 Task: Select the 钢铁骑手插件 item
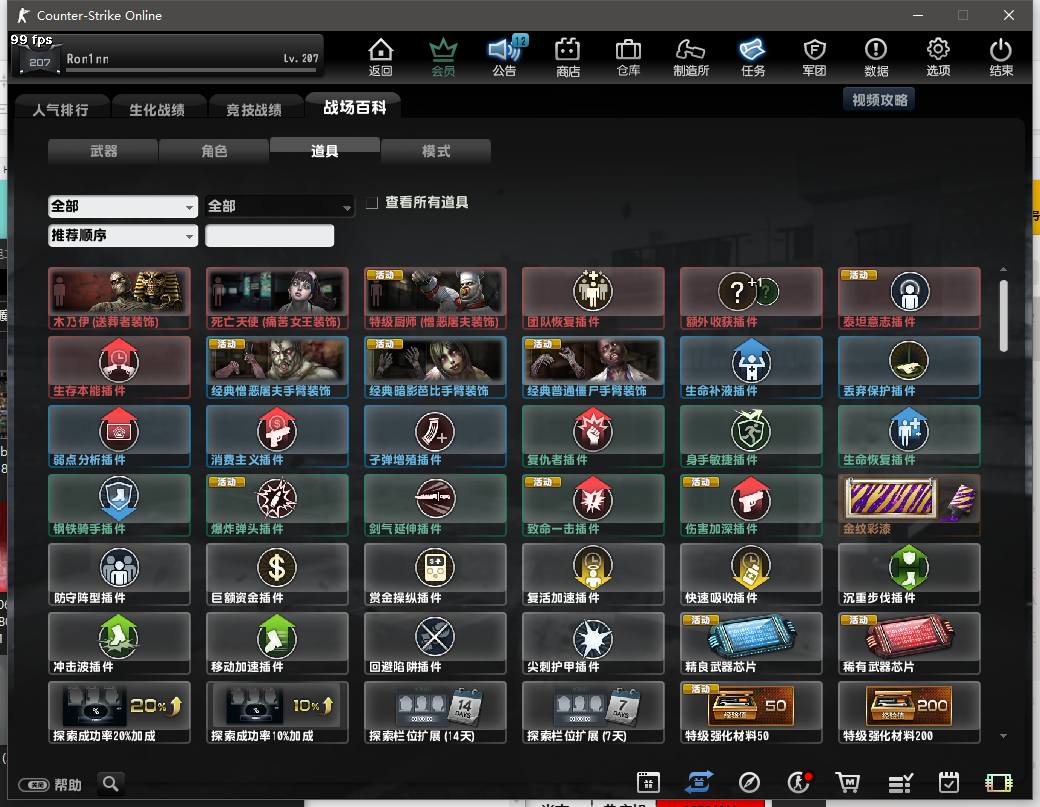tap(119, 505)
